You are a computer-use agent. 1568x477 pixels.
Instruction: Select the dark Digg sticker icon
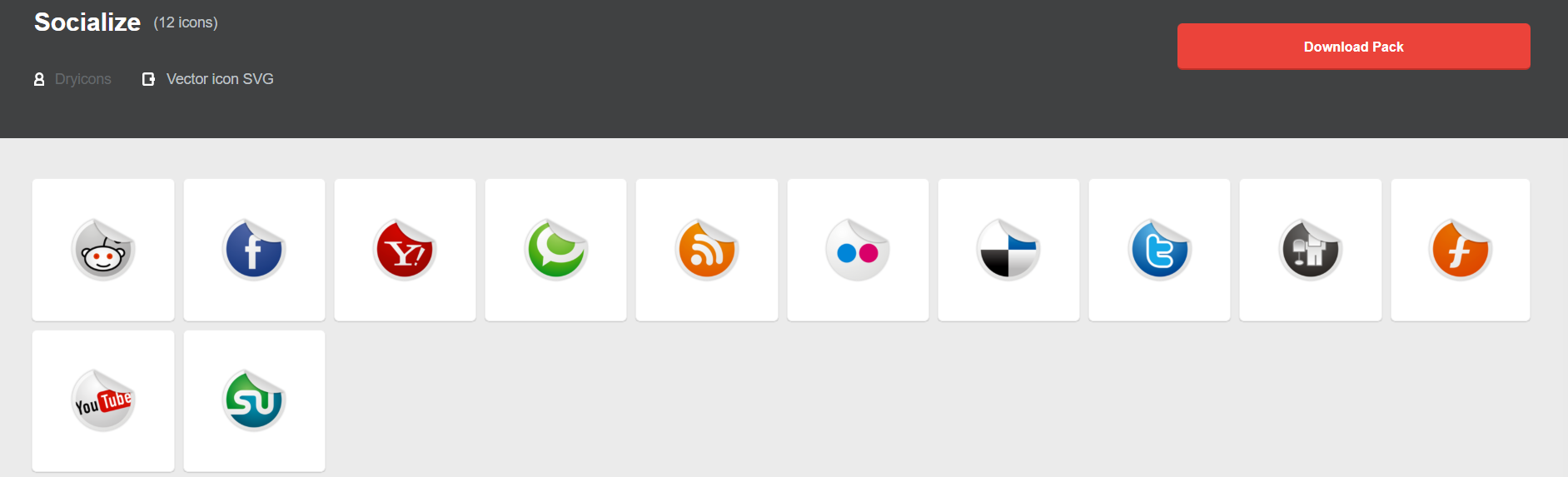1310,250
